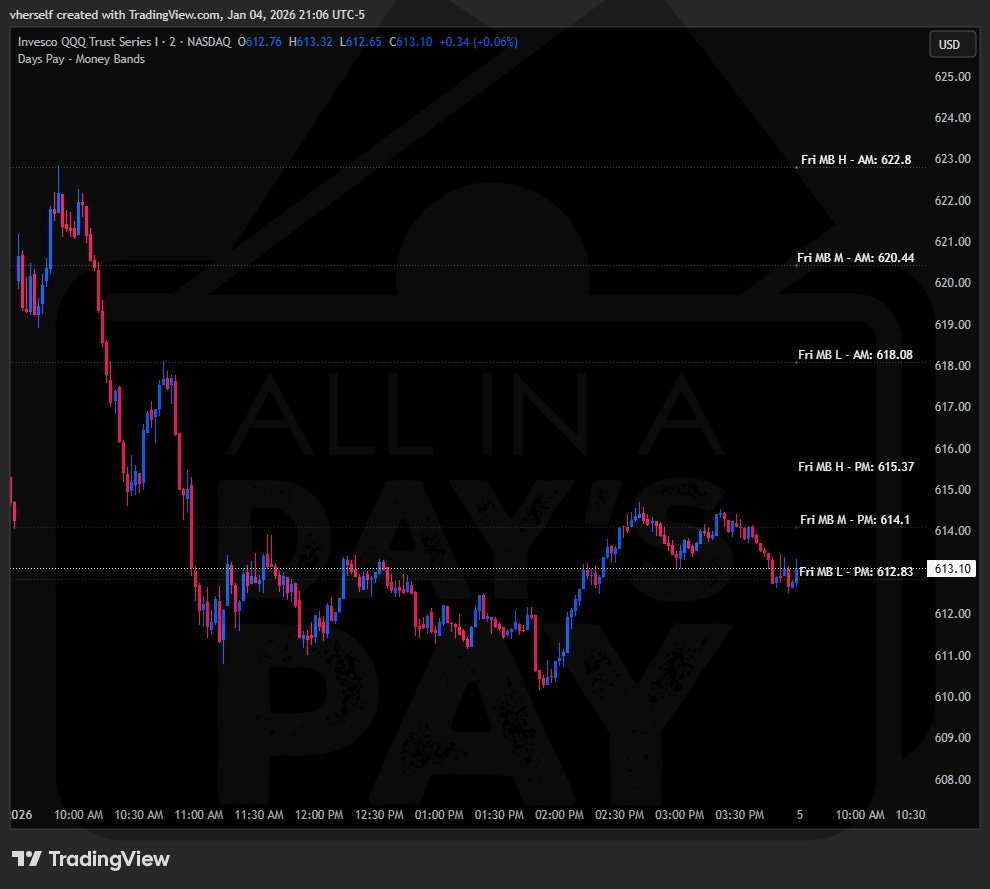This screenshot has height=889, width=990.
Task: Click the Days Pay - Money Bands indicator label
Action: [81, 59]
